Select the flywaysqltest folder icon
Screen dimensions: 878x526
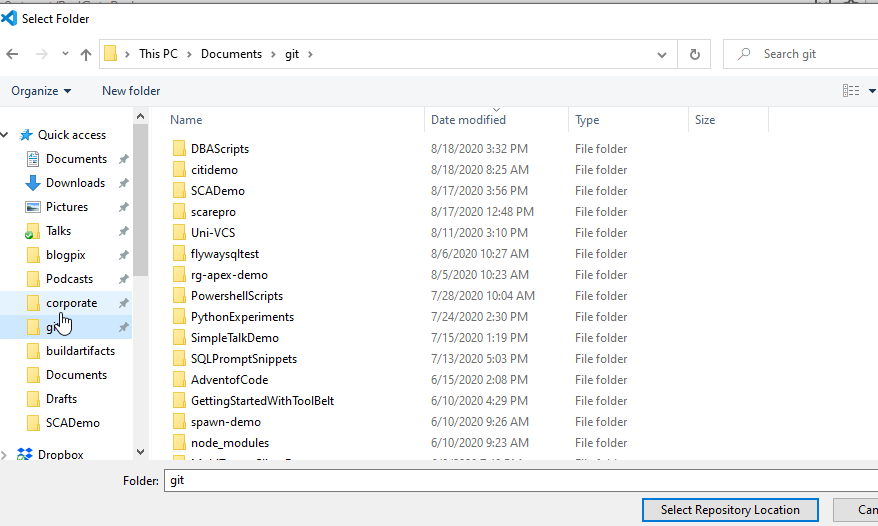[179, 254]
